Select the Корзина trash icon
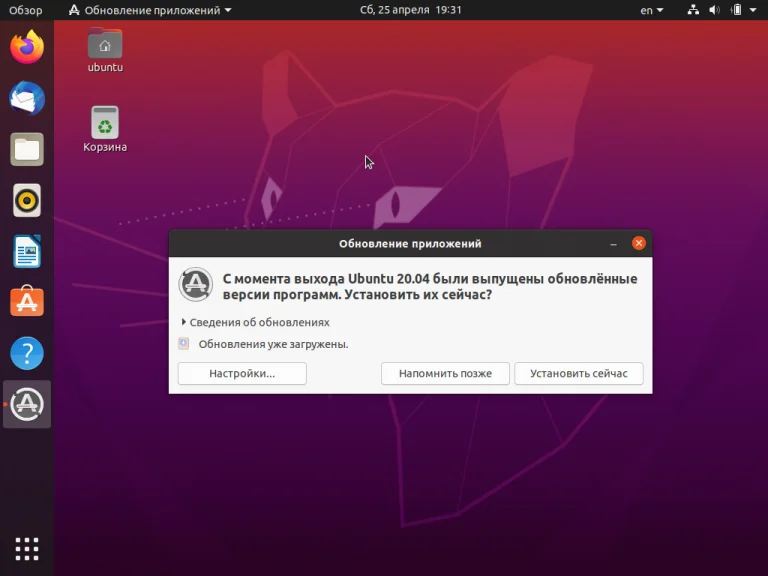768x576 pixels. tap(105, 129)
